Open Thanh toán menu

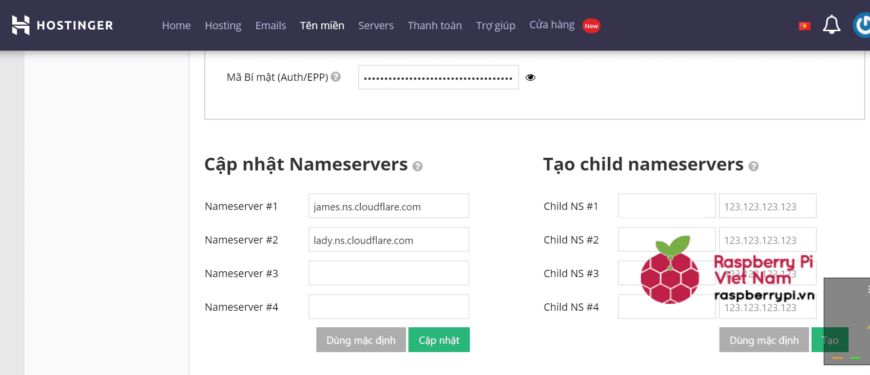tap(434, 26)
